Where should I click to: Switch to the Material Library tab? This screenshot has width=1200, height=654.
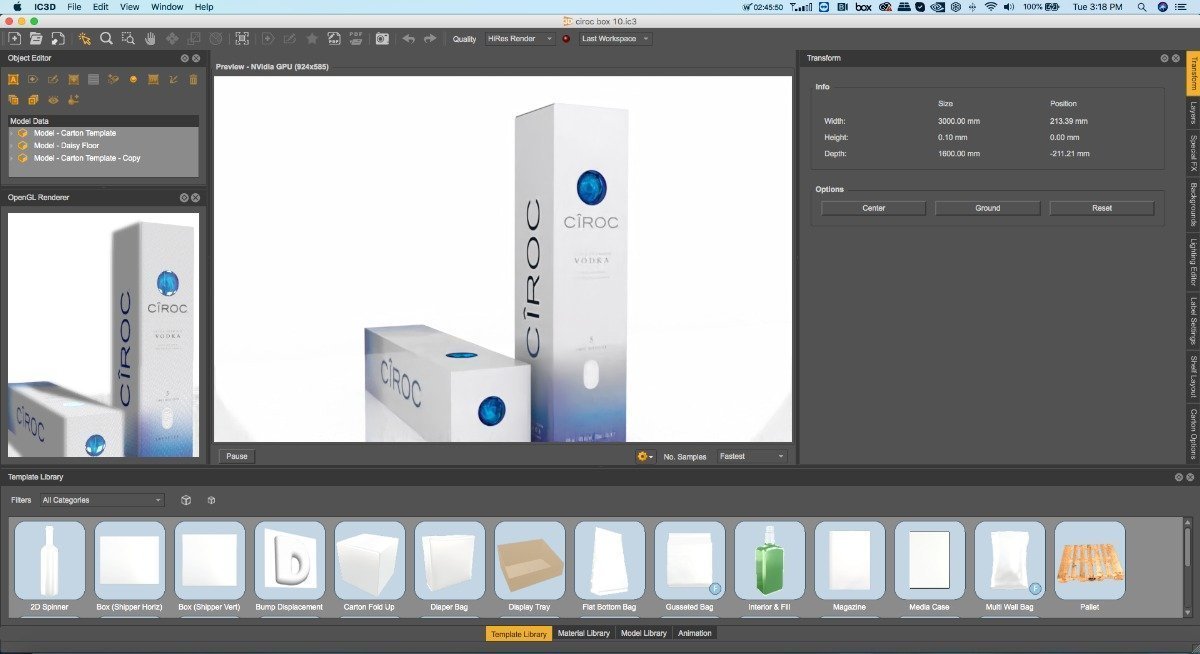pyautogui.click(x=584, y=633)
